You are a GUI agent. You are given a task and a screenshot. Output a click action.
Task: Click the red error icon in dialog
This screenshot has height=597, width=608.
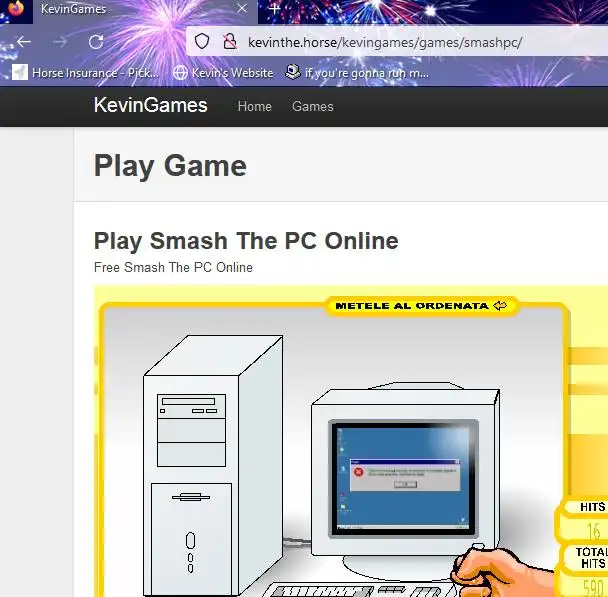(x=359, y=472)
